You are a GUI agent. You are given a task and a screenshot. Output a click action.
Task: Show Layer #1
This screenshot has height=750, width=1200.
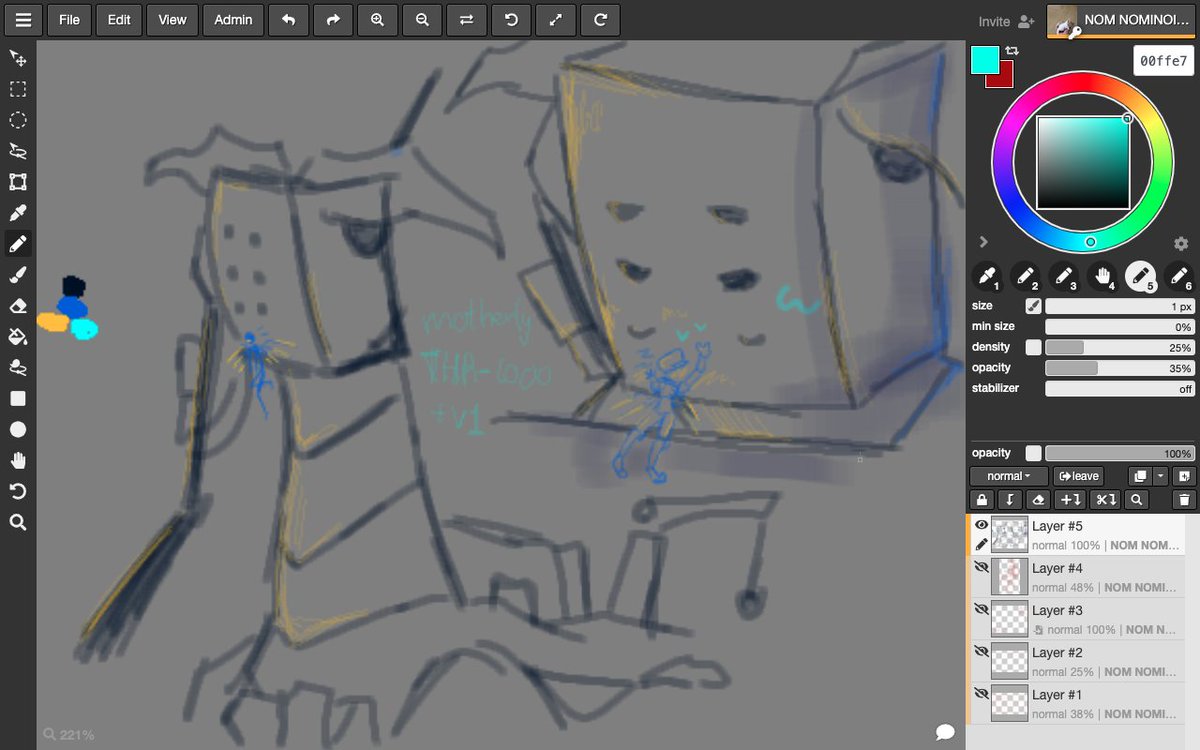(x=981, y=693)
